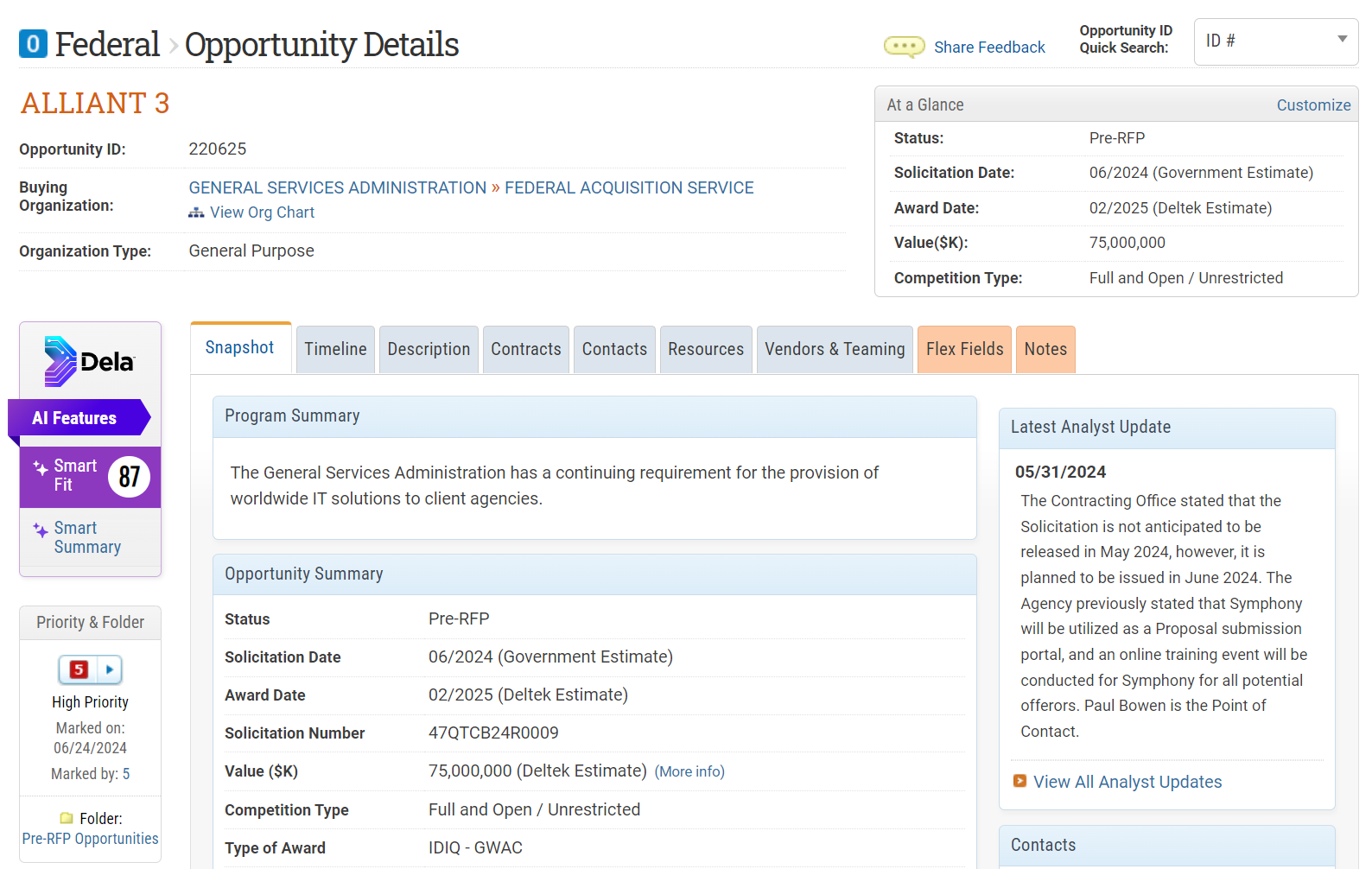Image resolution: width=1372 pixels, height=869 pixels.
Task: Click the Federal Acquisition Service link
Action: click(628, 187)
